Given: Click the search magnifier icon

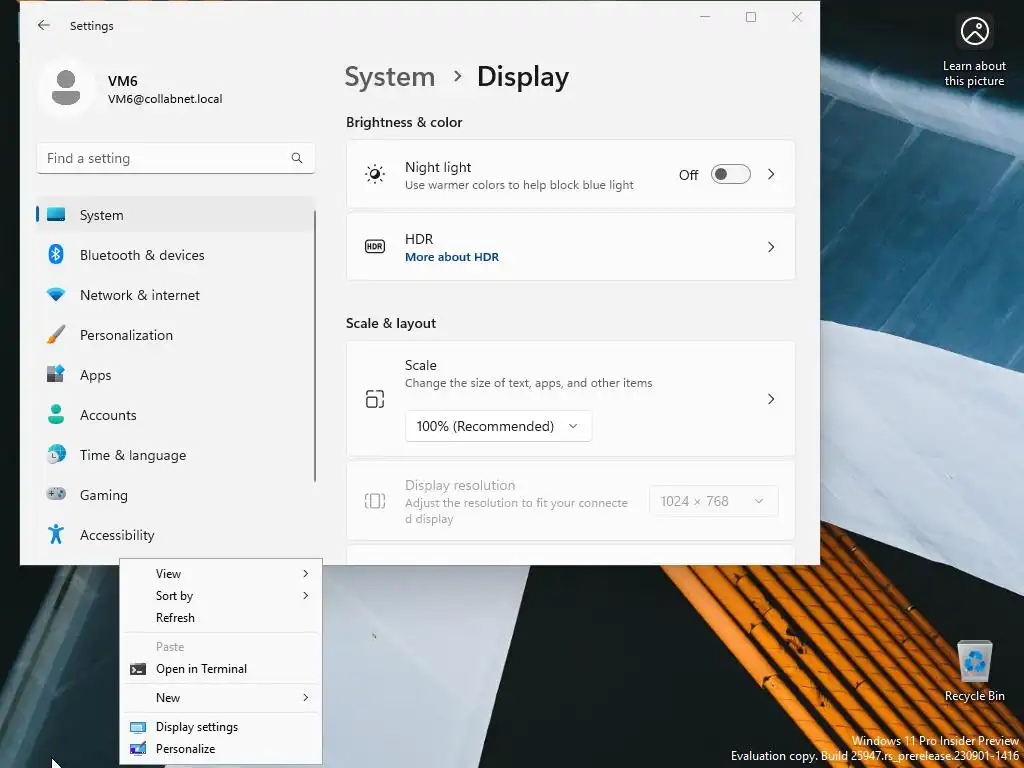Looking at the screenshot, I should tap(296, 158).
